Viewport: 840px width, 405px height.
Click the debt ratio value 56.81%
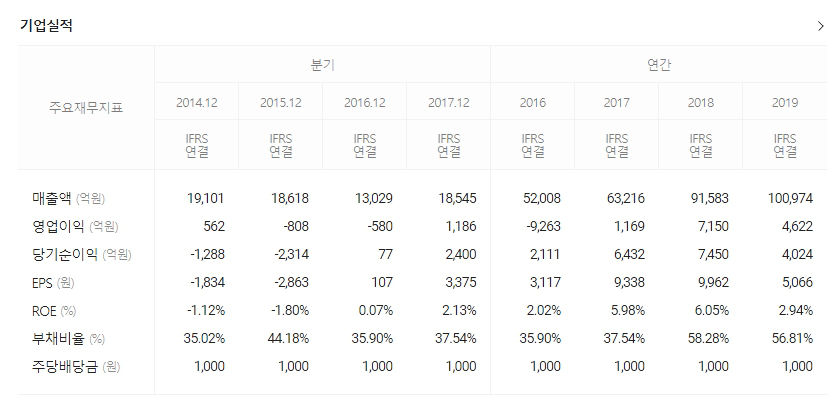point(792,339)
